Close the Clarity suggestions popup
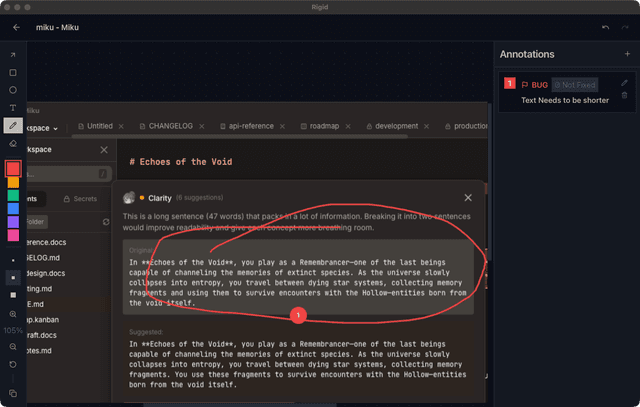The height and width of the screenshot is (407, 640). (468, 198)
